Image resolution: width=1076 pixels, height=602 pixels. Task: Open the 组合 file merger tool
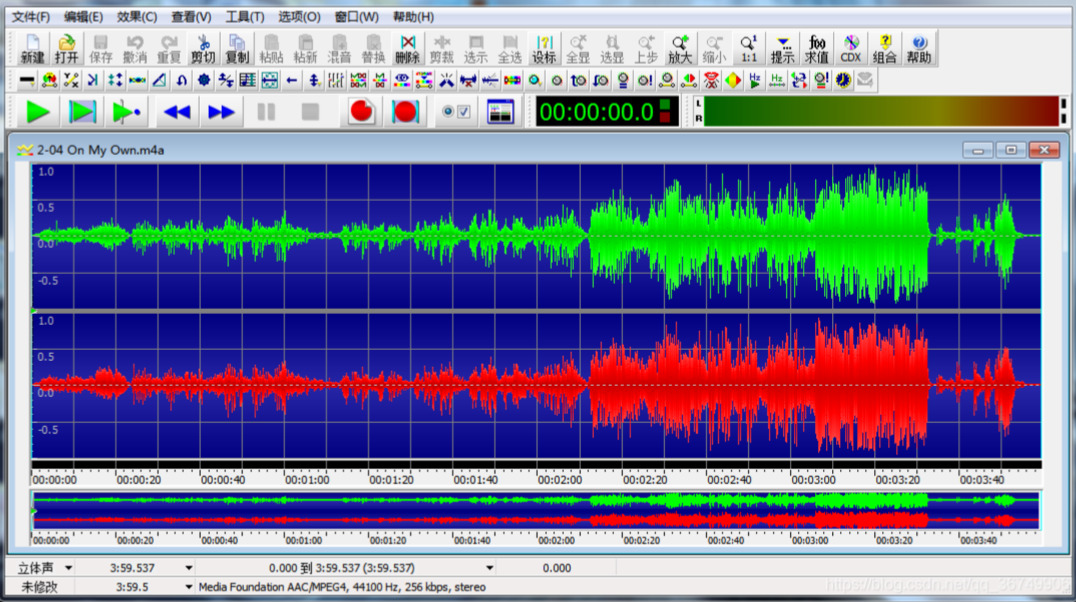pos(885,49)
